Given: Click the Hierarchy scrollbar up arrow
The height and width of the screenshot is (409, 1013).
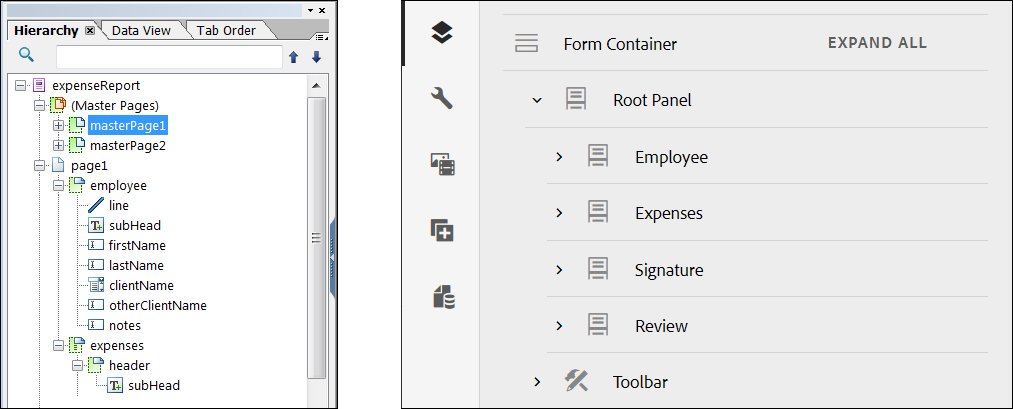Looking at the screenshot, I should pyautogui.click(x=316, y=85).
